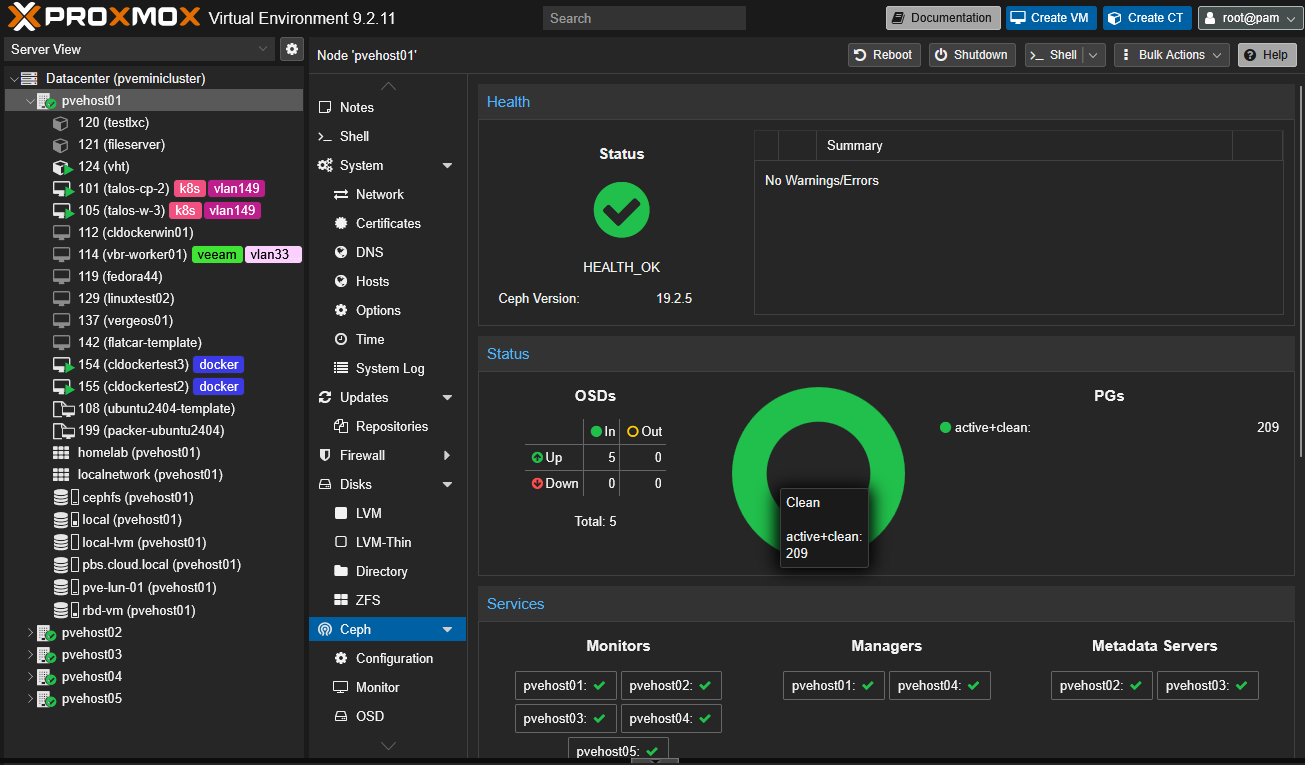Viewport: 1305px width, 765px height.
Task: Click the monitor icon for 112 (cldockerwin01)
Action: click(61, 232)
